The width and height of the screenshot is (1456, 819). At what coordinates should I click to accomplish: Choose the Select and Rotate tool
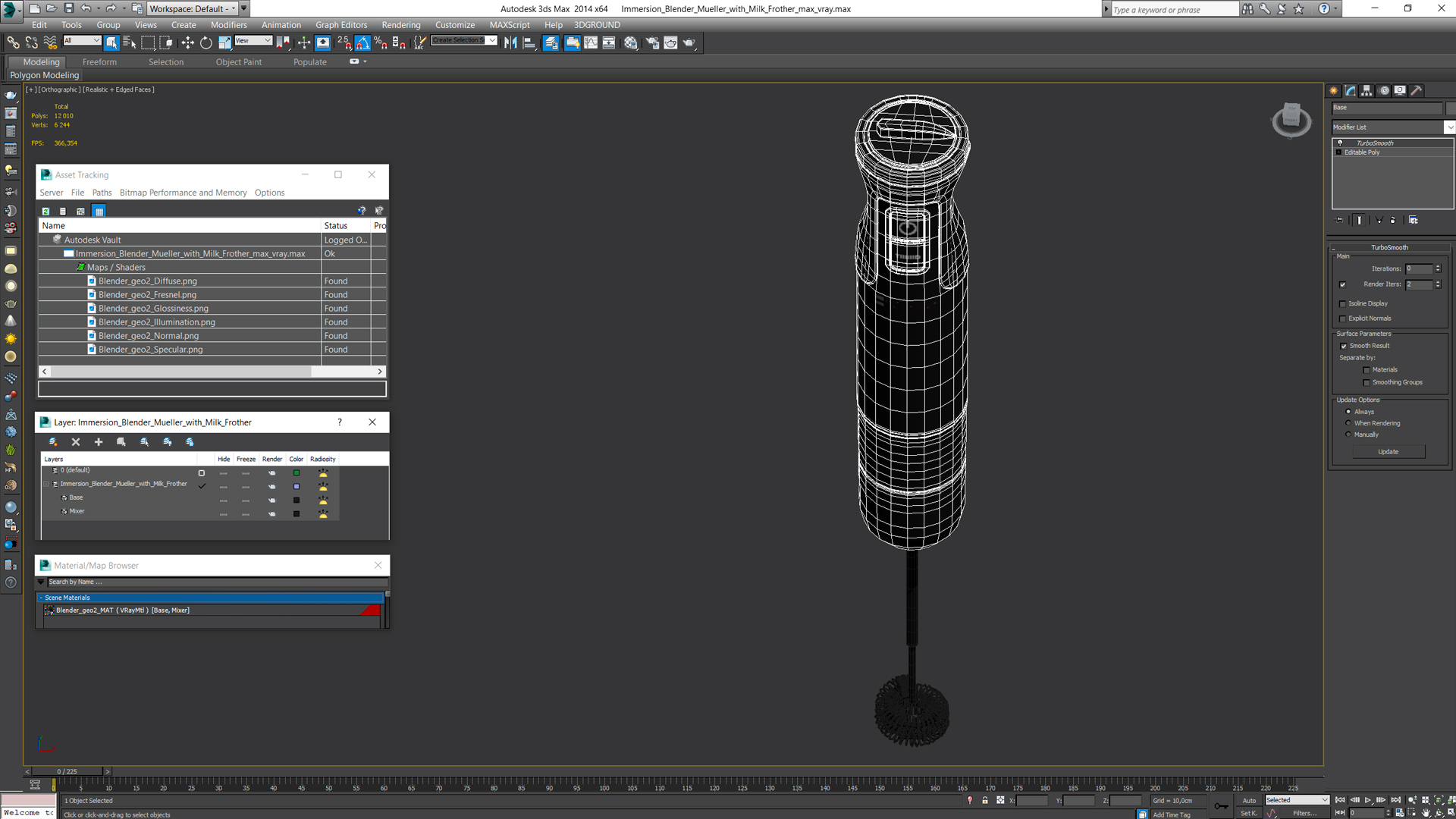(206, 42)
